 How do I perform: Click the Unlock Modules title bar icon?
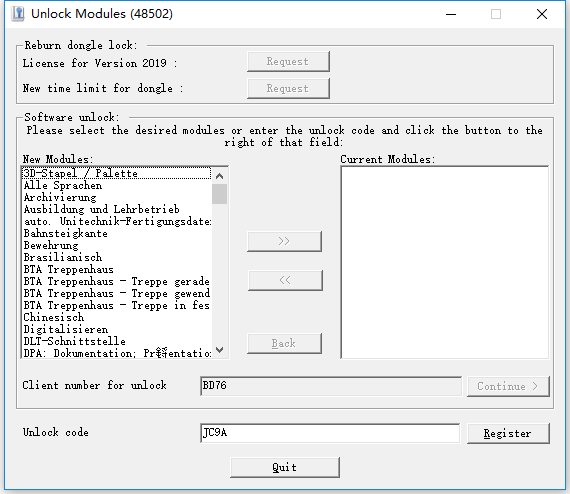(17, 14)
